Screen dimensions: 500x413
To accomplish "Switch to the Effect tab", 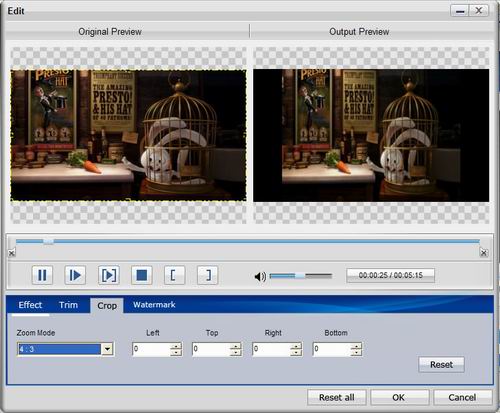I will (30, 305).
